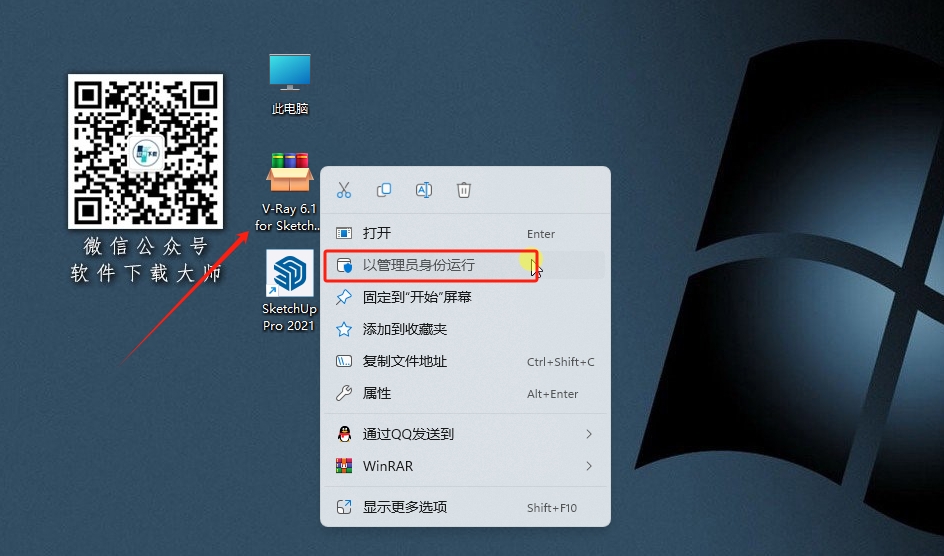This screenshot has height=556, width=944.
Task: Choose 以管理员身份运行 from the context menu
Action: pyautogui.click(x=465, y=265)
